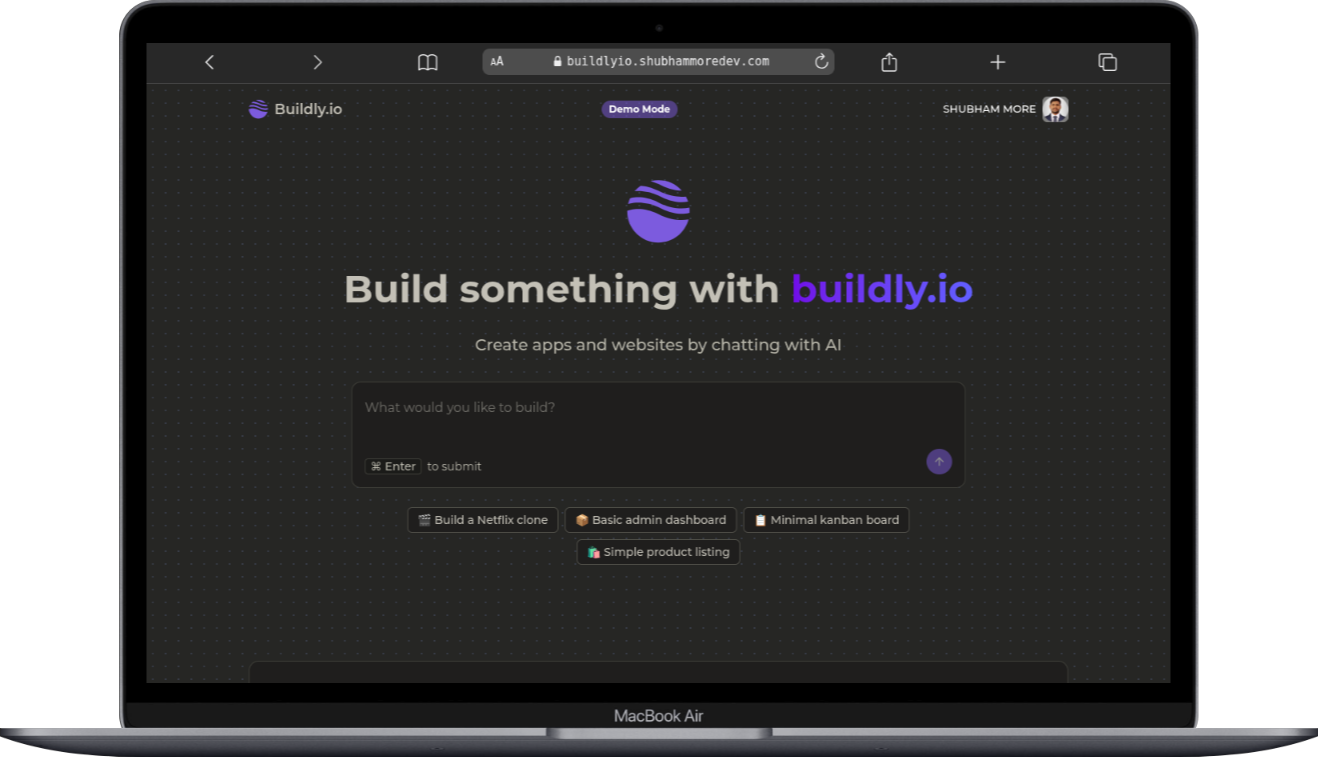This screenshot has height=757, width=1318.
Task: Select the Simple product listing suggestion
Action: tap(658, 551)
